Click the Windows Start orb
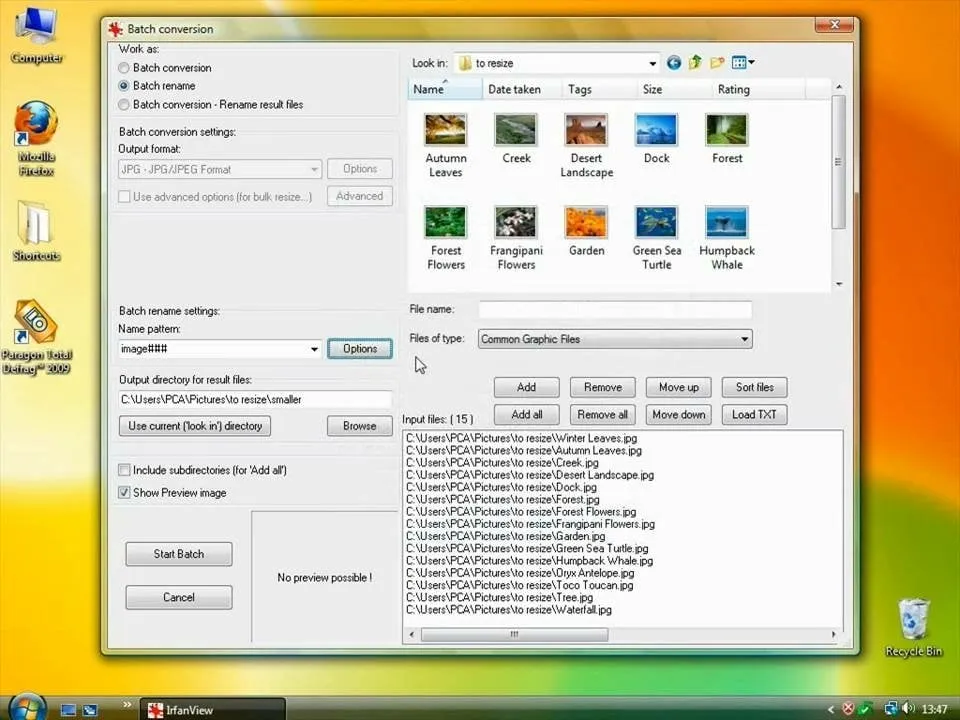 27,707
